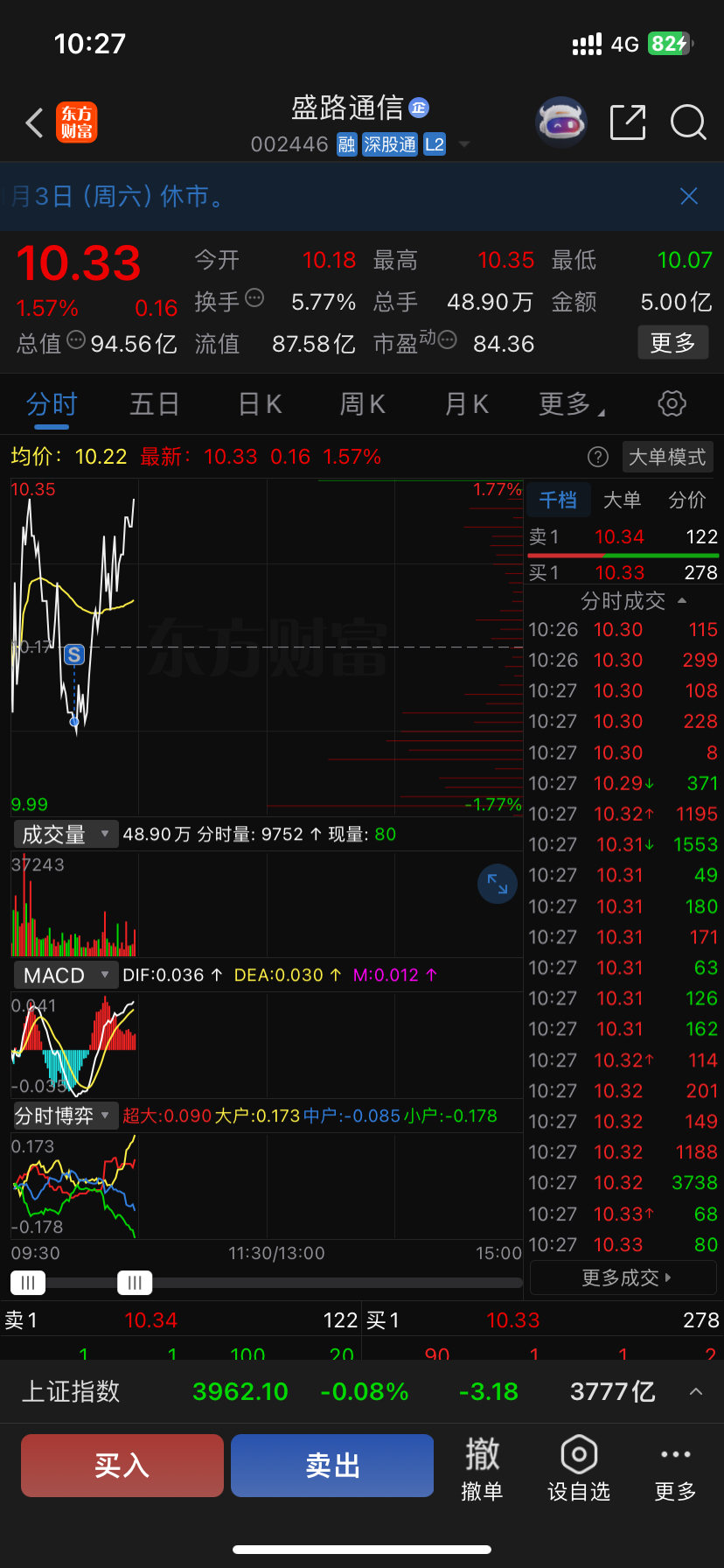Open the 市盈 info face icon
This screenshot has height=1568, width=724.
coord(447,340)
